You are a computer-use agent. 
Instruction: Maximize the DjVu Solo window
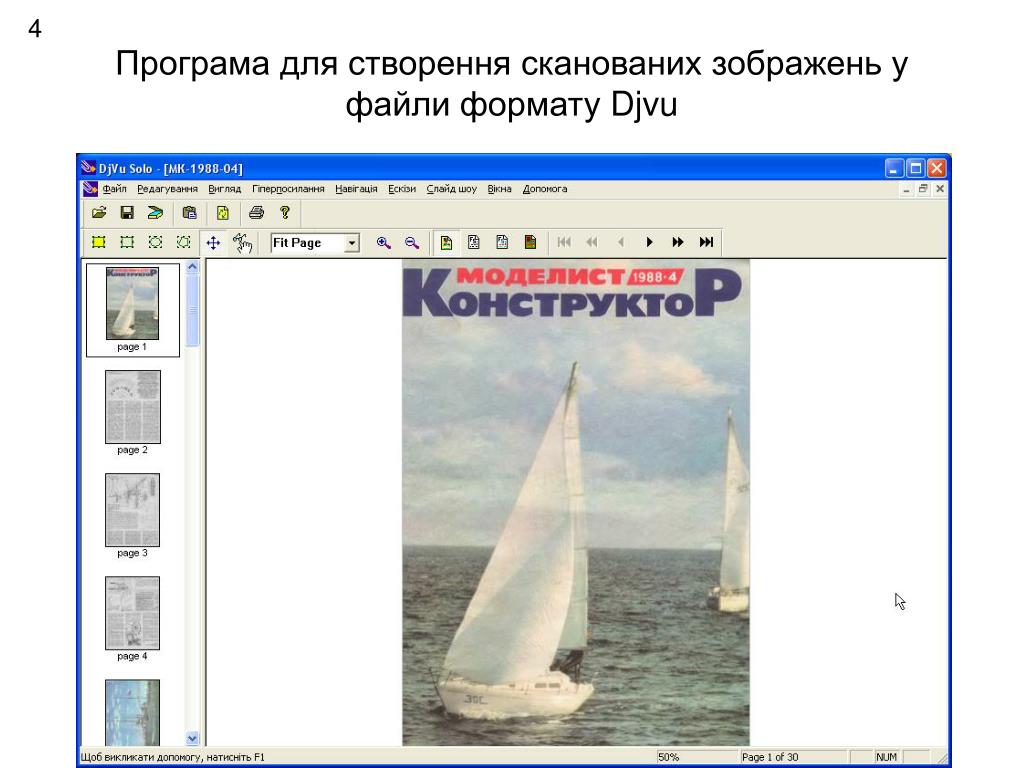[x=916, y=168]
